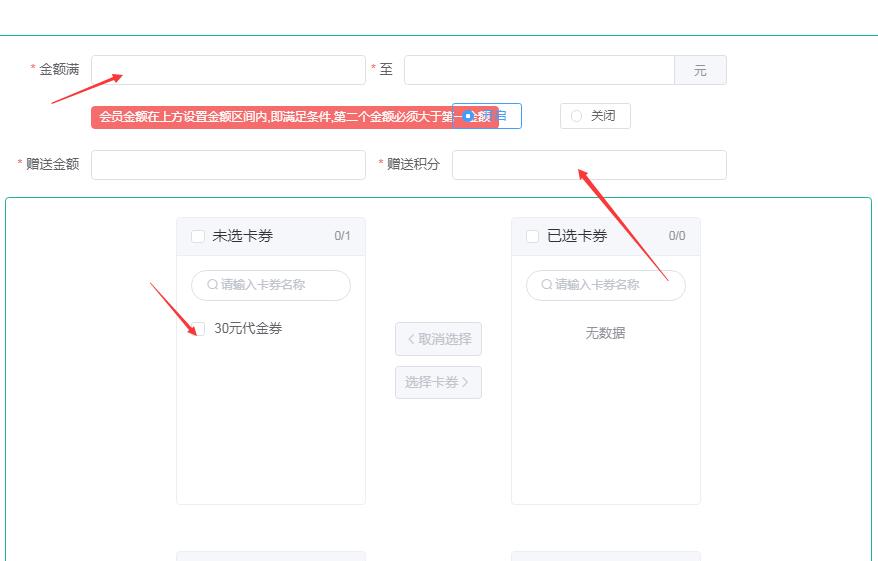Select the 开启 radio option
Screen dimensions: 878x561
click(468, 116)
